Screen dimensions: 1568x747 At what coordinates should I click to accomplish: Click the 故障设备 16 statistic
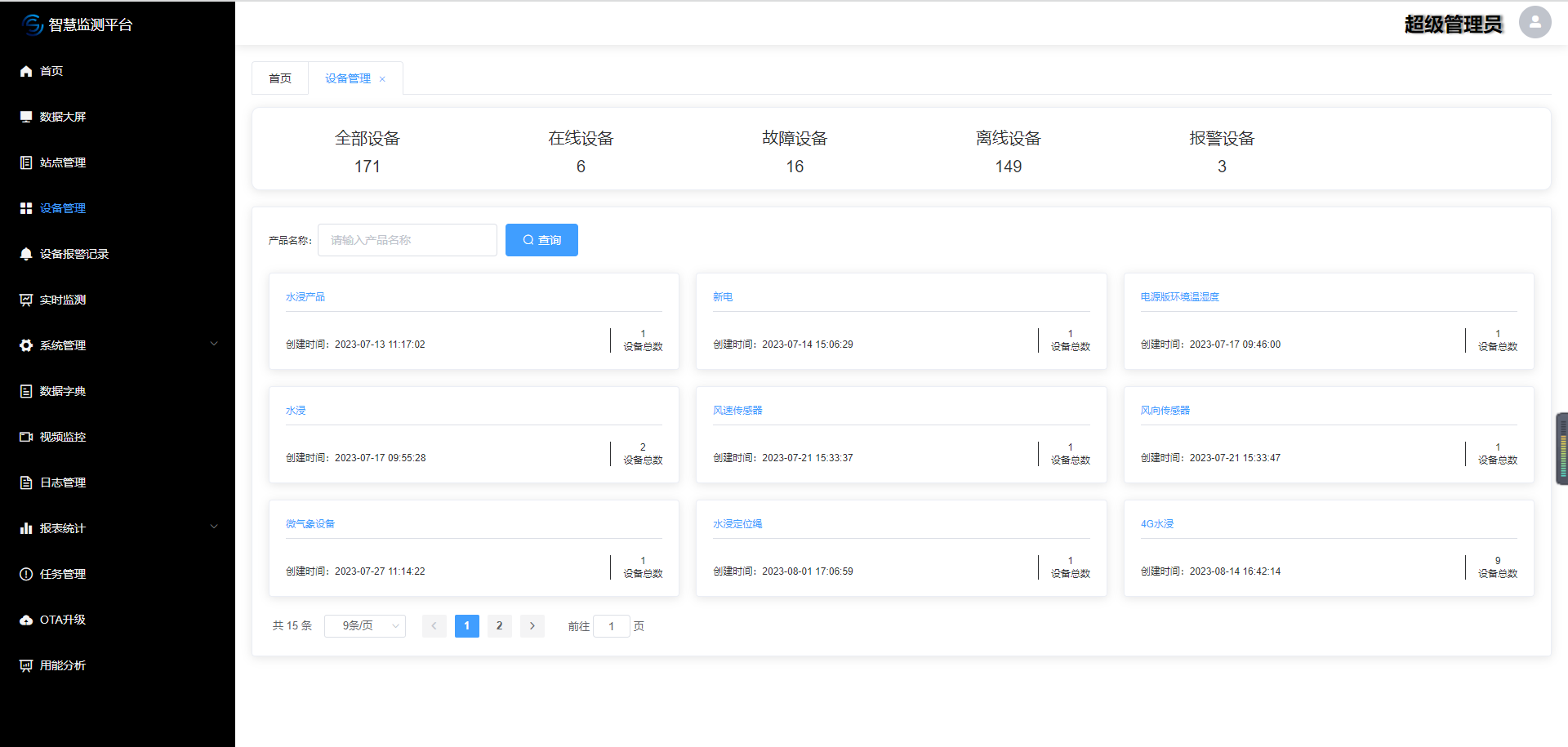point(795,152)
